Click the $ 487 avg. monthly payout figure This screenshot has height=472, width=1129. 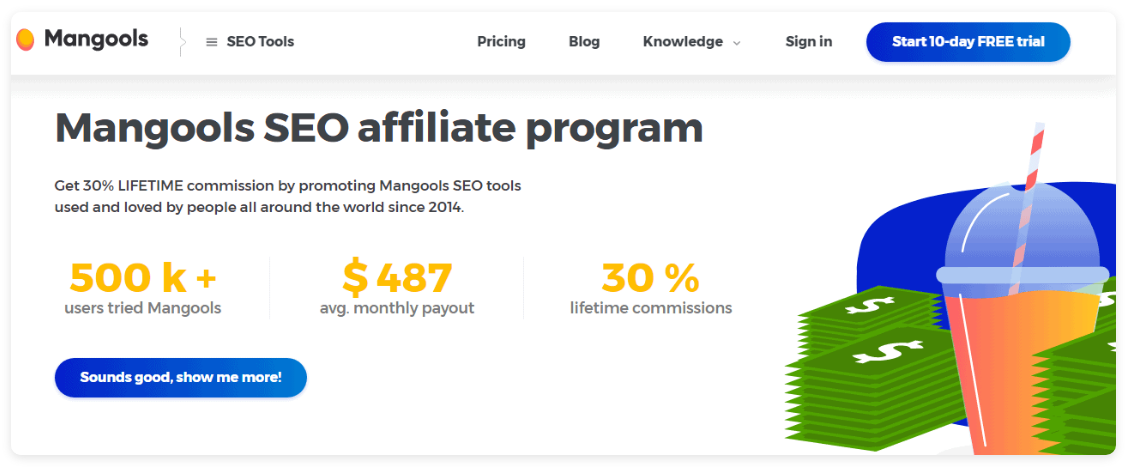click(397, 288)
